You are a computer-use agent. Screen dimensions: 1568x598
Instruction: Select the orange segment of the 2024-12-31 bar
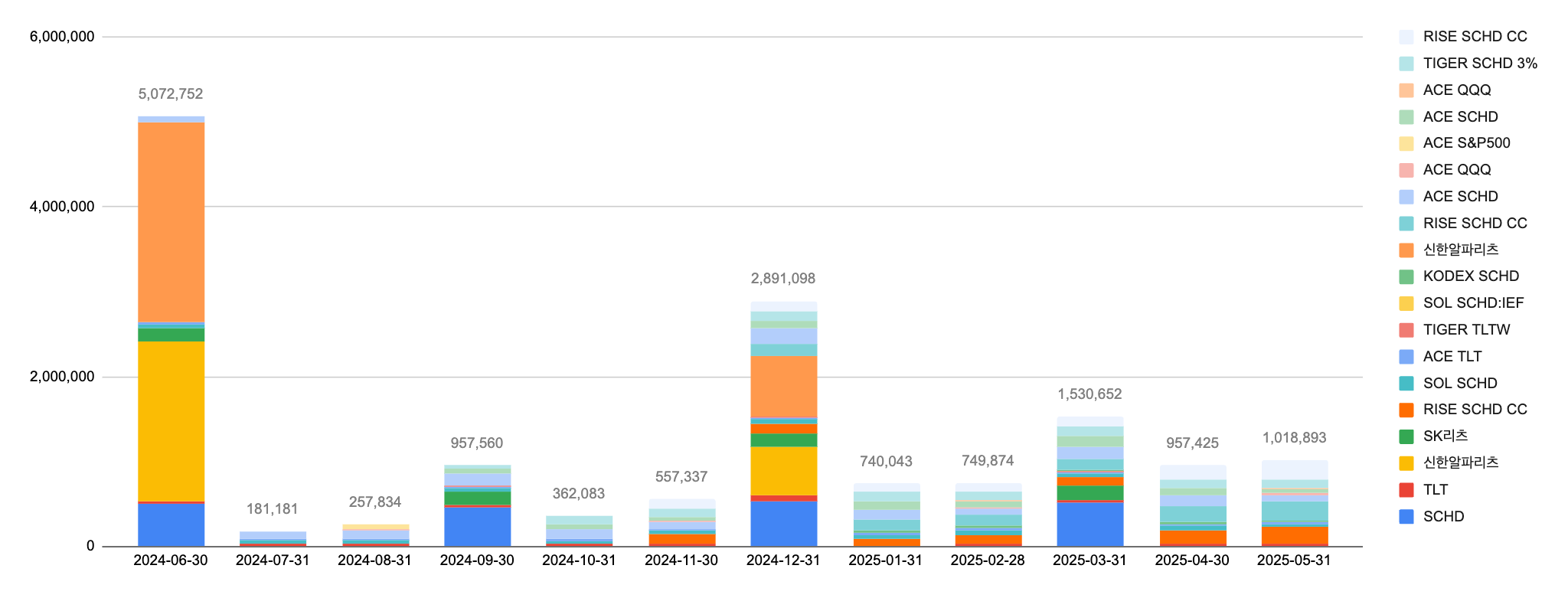783,387
